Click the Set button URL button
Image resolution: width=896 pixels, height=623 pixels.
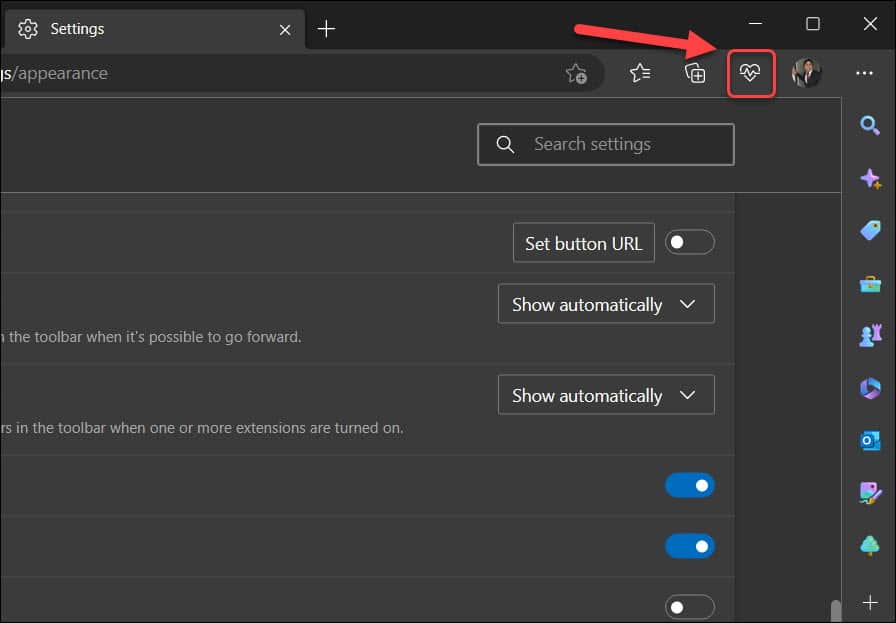pyautogui.click(x=583, y=242)
